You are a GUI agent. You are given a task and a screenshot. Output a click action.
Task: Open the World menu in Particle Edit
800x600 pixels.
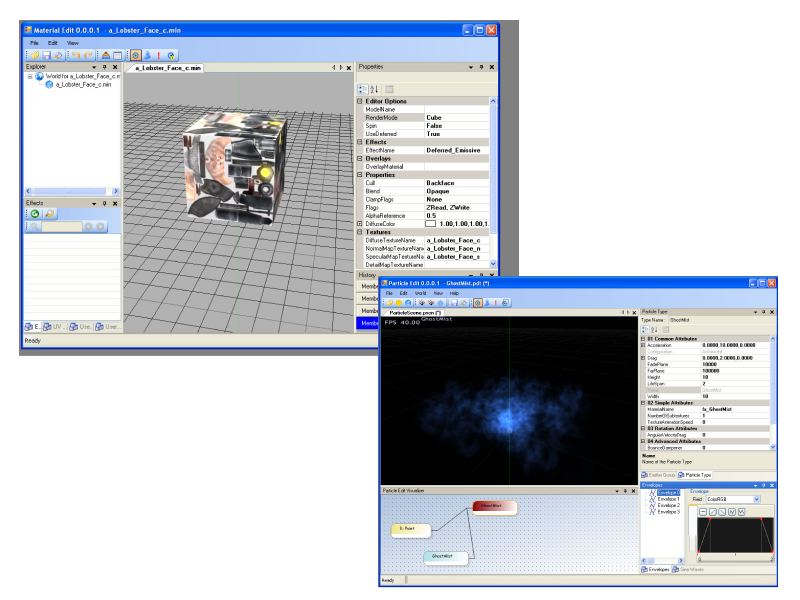pos(420,293)
